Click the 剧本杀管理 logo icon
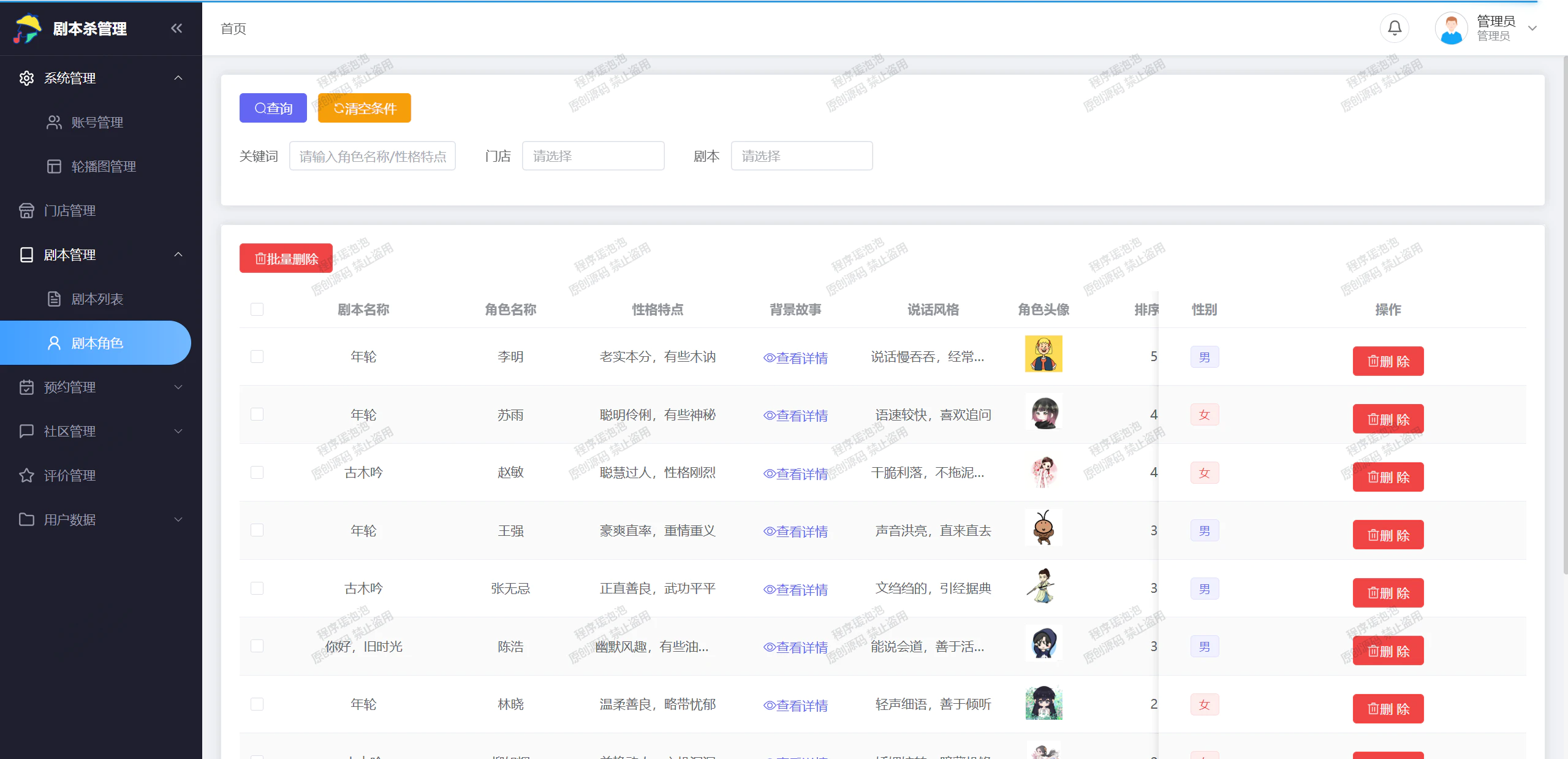This screenshot has width=1568, height=759. 28,28
